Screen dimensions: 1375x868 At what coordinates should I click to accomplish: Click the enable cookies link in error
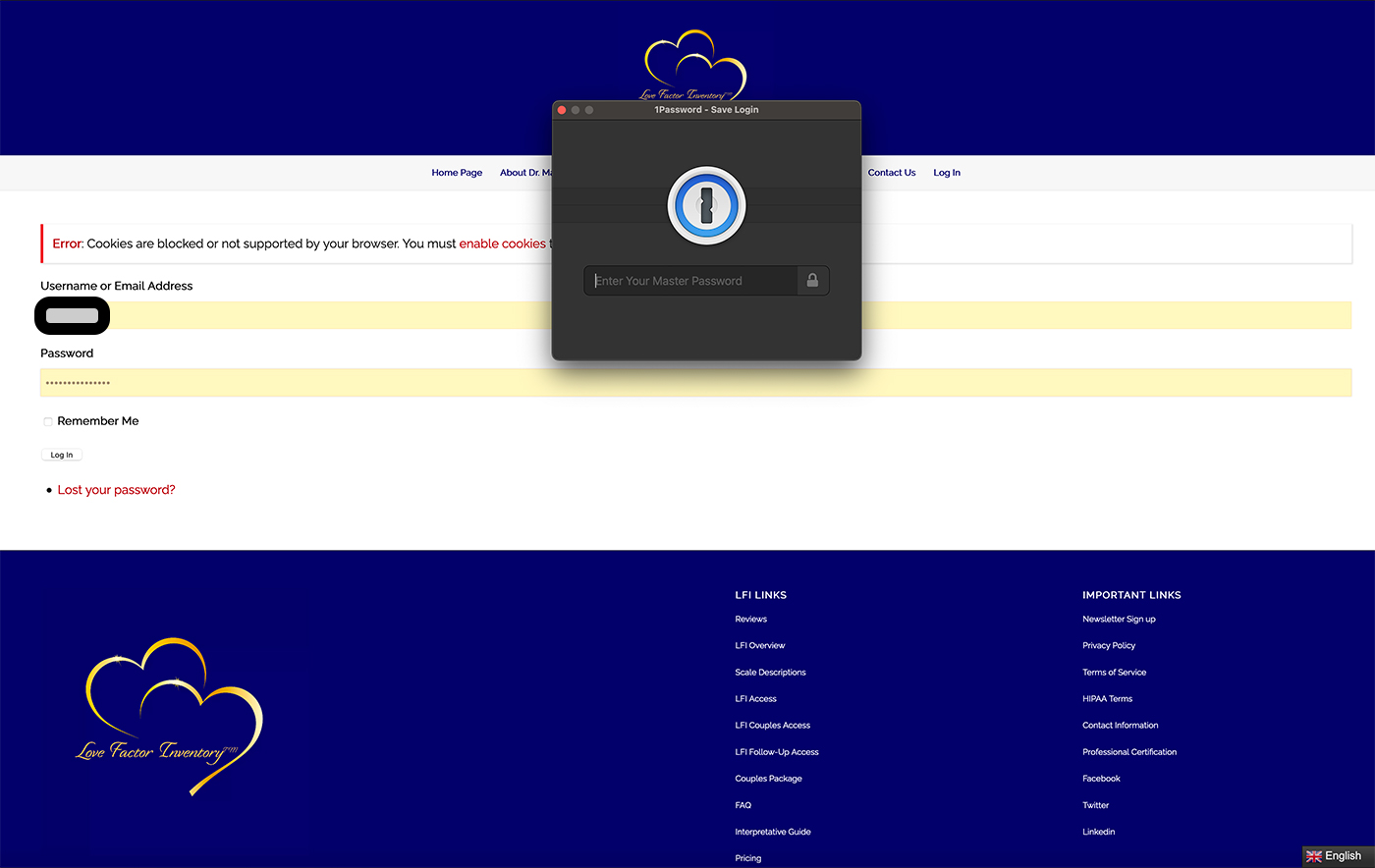point(502,244)
